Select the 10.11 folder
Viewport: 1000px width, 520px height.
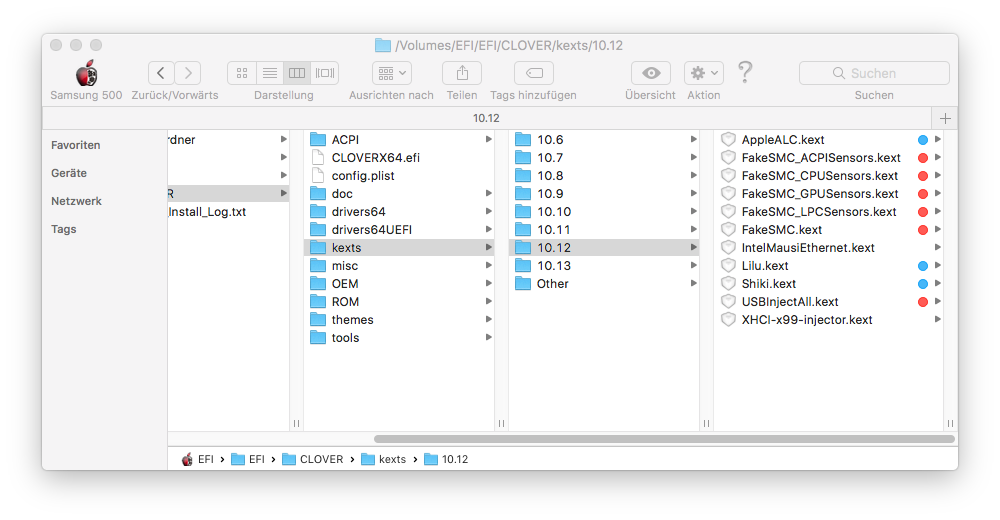coord(604,229)
